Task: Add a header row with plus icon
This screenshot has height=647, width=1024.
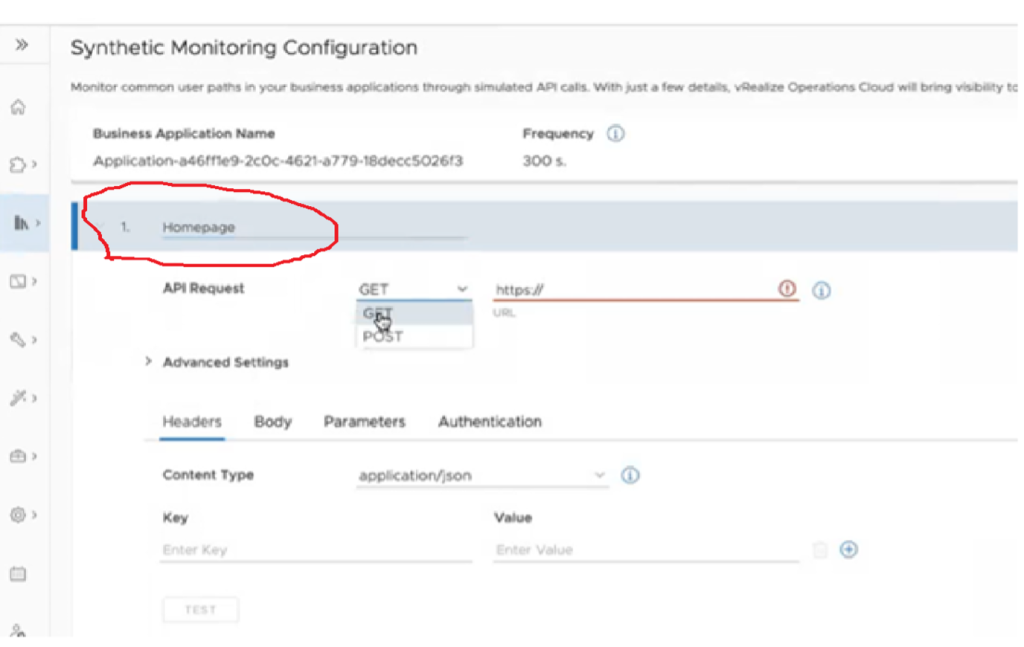Action: (849, 550)
